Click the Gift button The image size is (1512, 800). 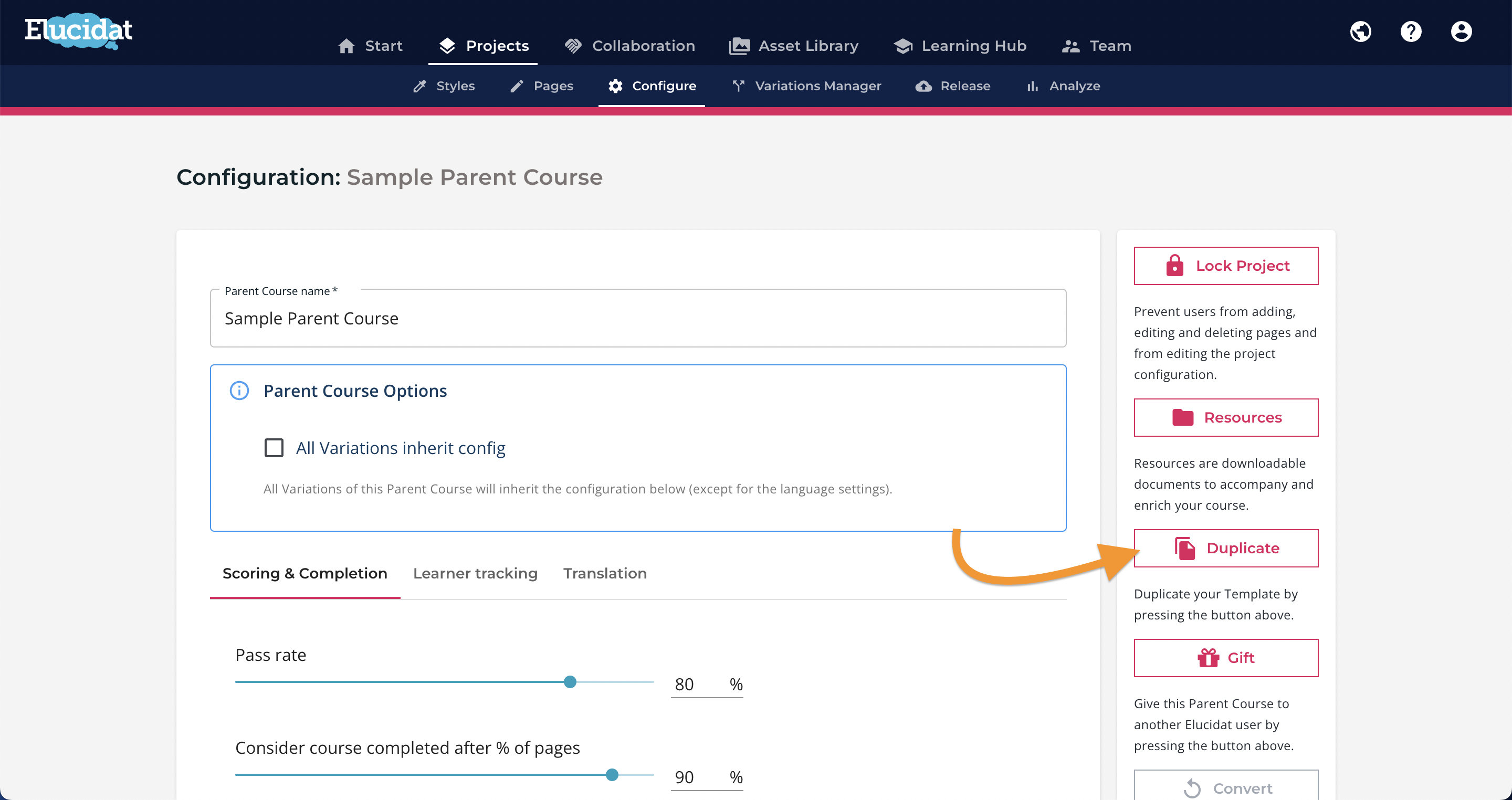pos(1225,658)
